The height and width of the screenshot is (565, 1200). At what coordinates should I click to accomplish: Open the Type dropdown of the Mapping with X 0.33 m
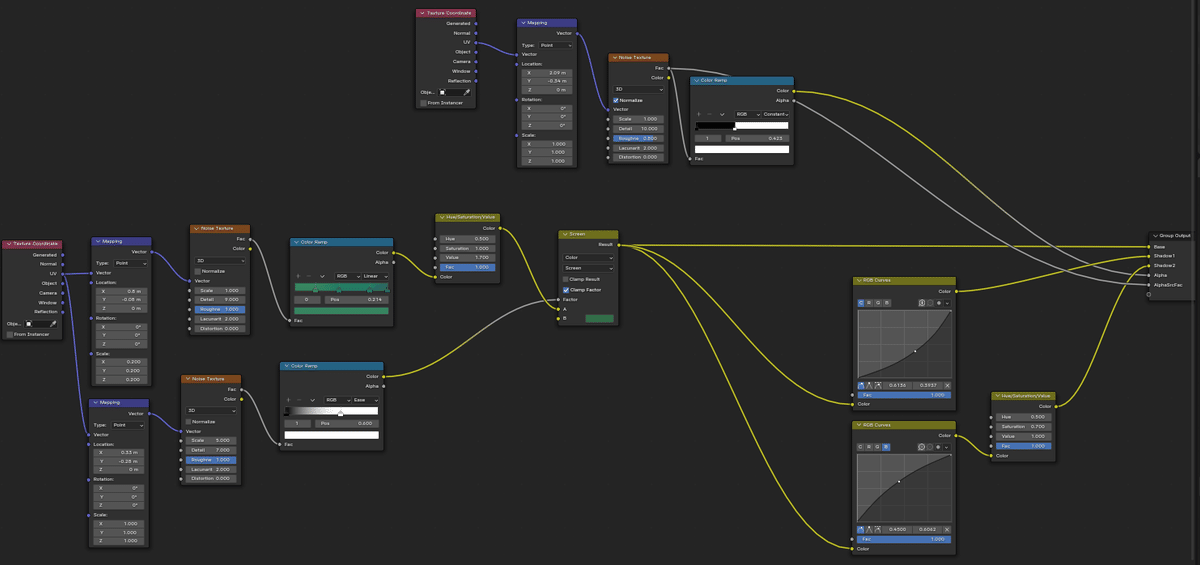127,425
